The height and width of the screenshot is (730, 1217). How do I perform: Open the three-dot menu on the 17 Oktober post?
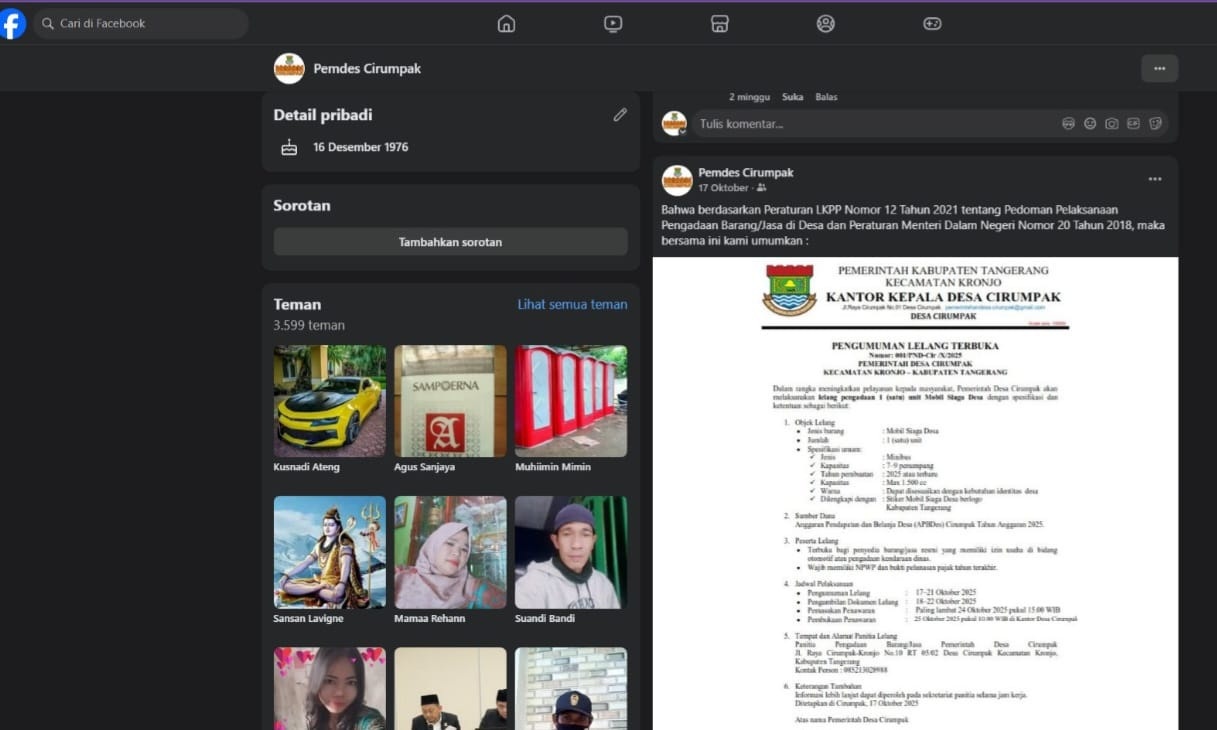click(1155, 179)
